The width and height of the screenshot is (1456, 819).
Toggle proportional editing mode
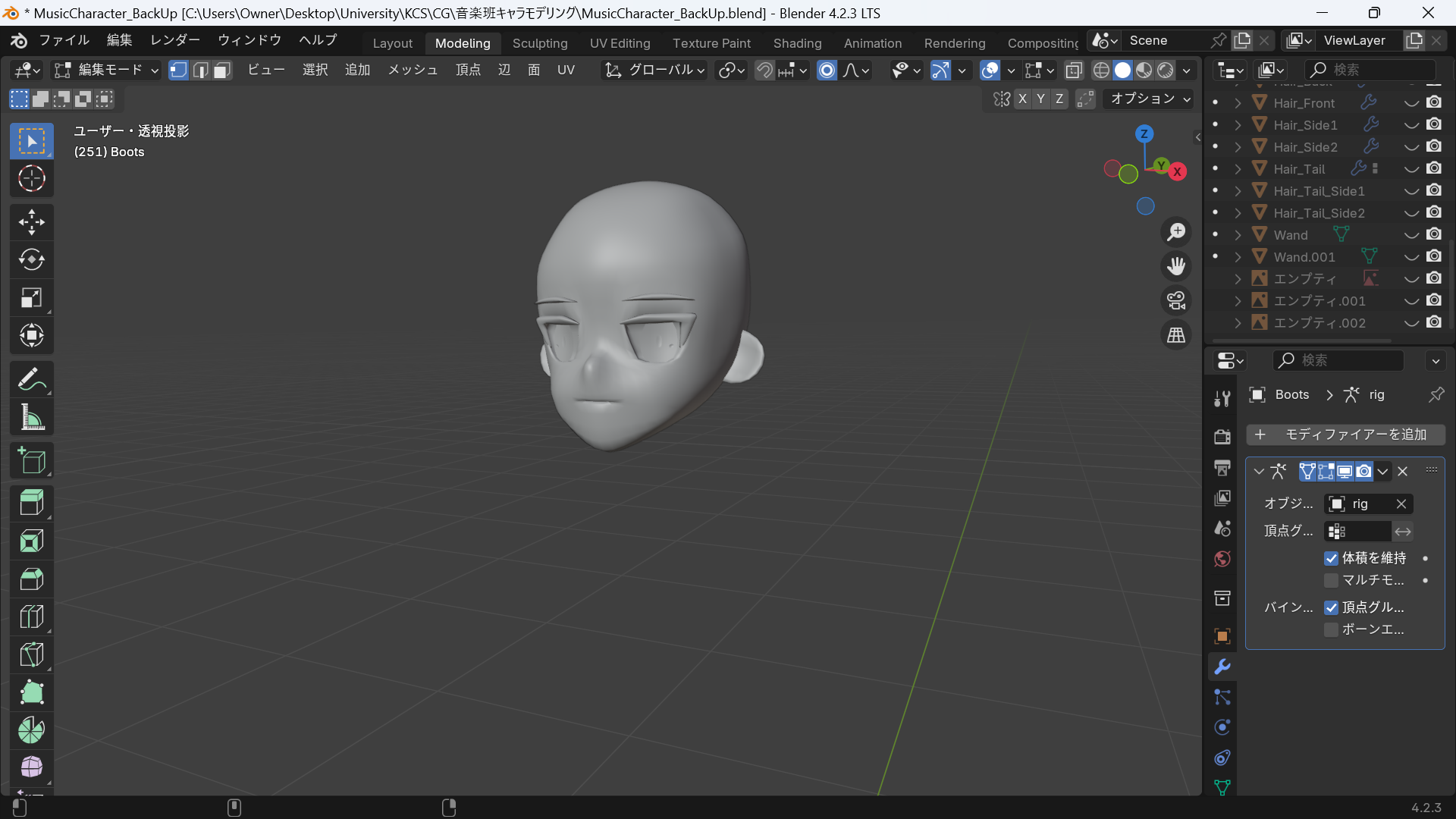826,70
